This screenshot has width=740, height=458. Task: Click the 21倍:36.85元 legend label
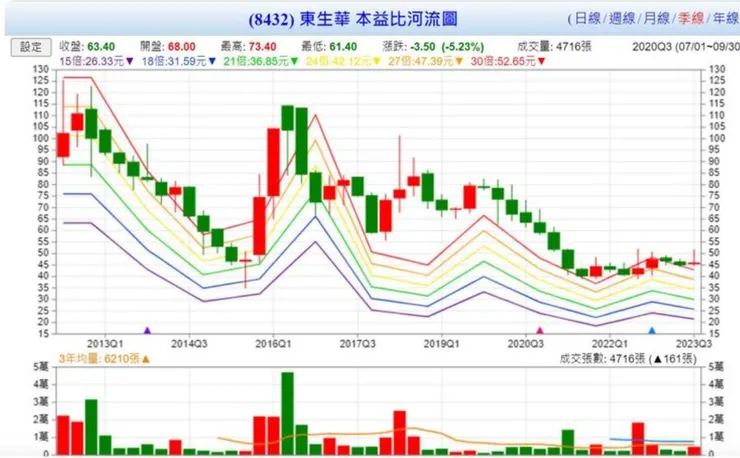257,61
